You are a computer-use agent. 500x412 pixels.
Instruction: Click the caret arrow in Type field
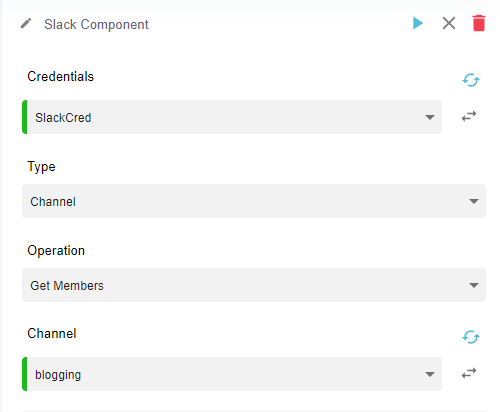point(474,201)
